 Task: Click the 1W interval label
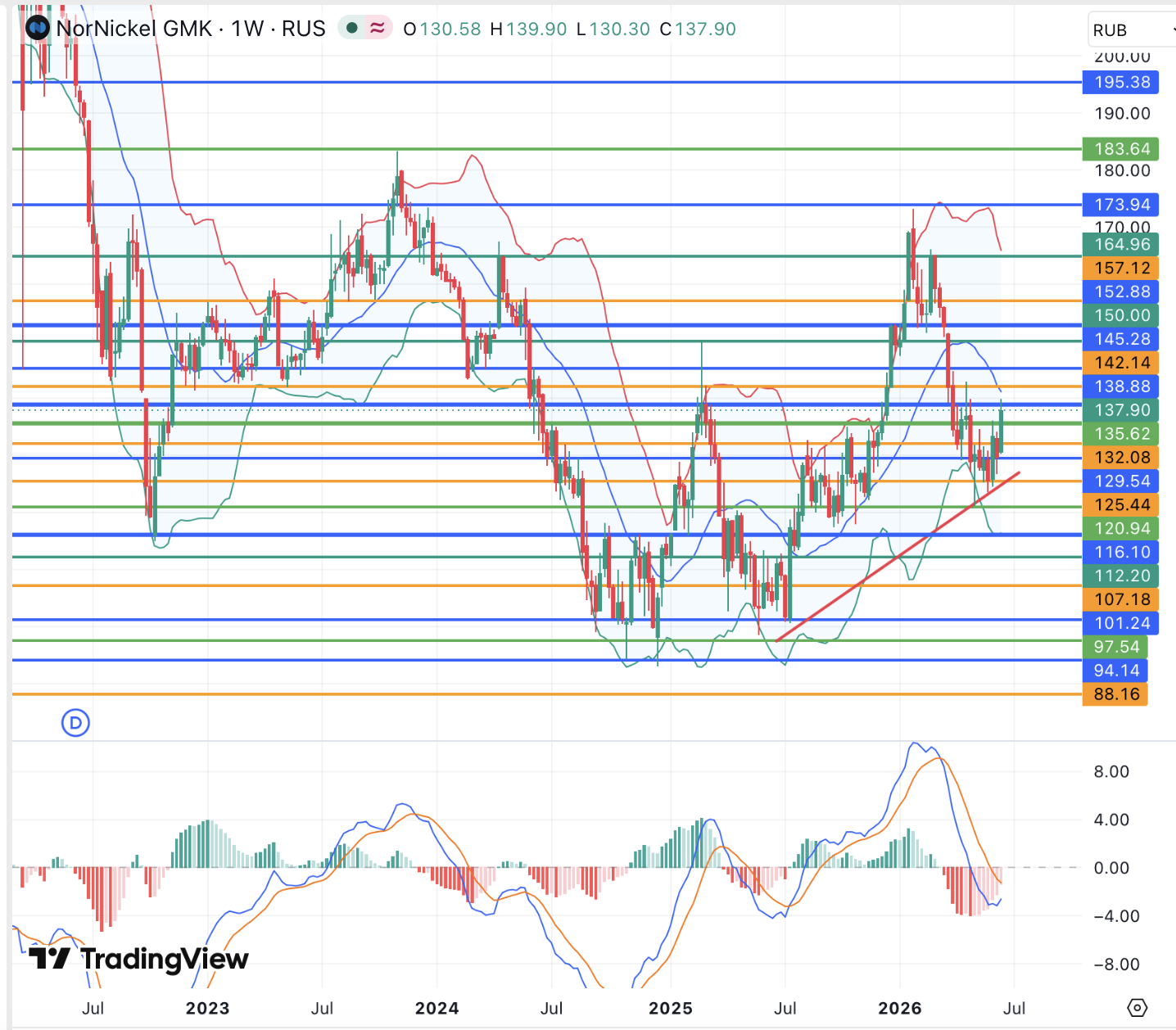pyautogui.click(x=247, y=29)
